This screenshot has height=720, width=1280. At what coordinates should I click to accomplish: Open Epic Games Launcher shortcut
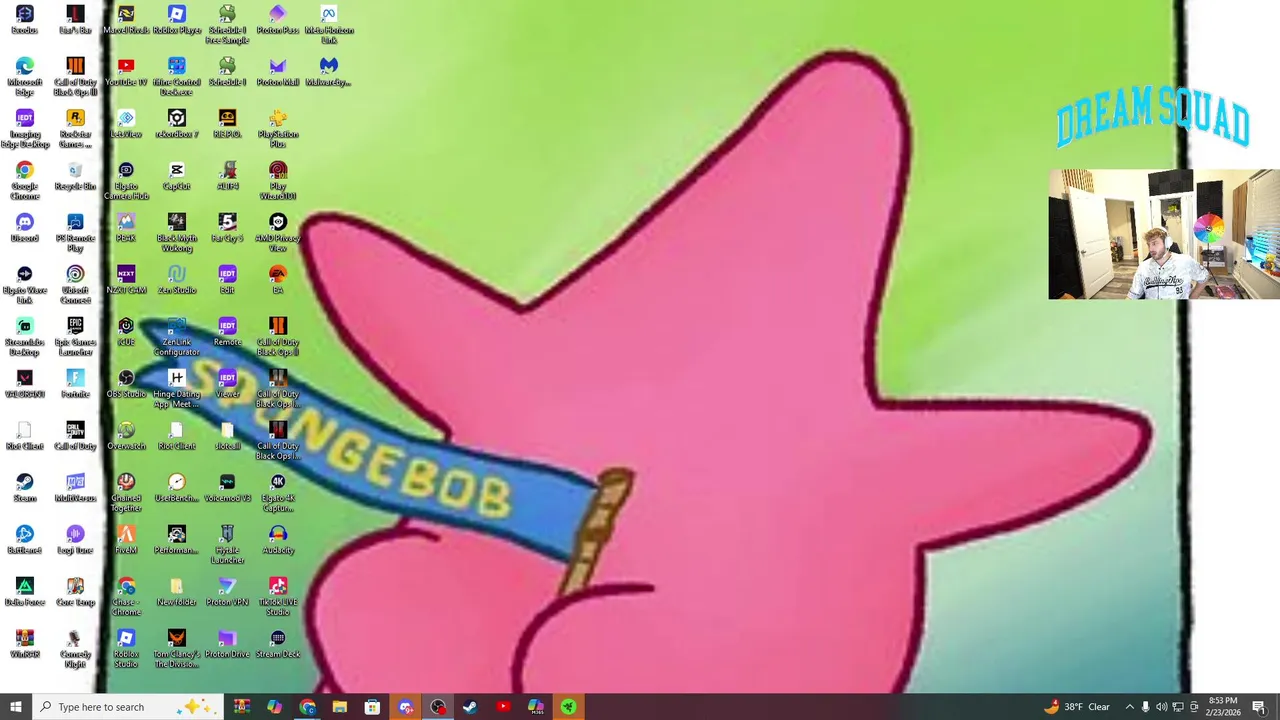pyautogui.click(x=75, y=337)
